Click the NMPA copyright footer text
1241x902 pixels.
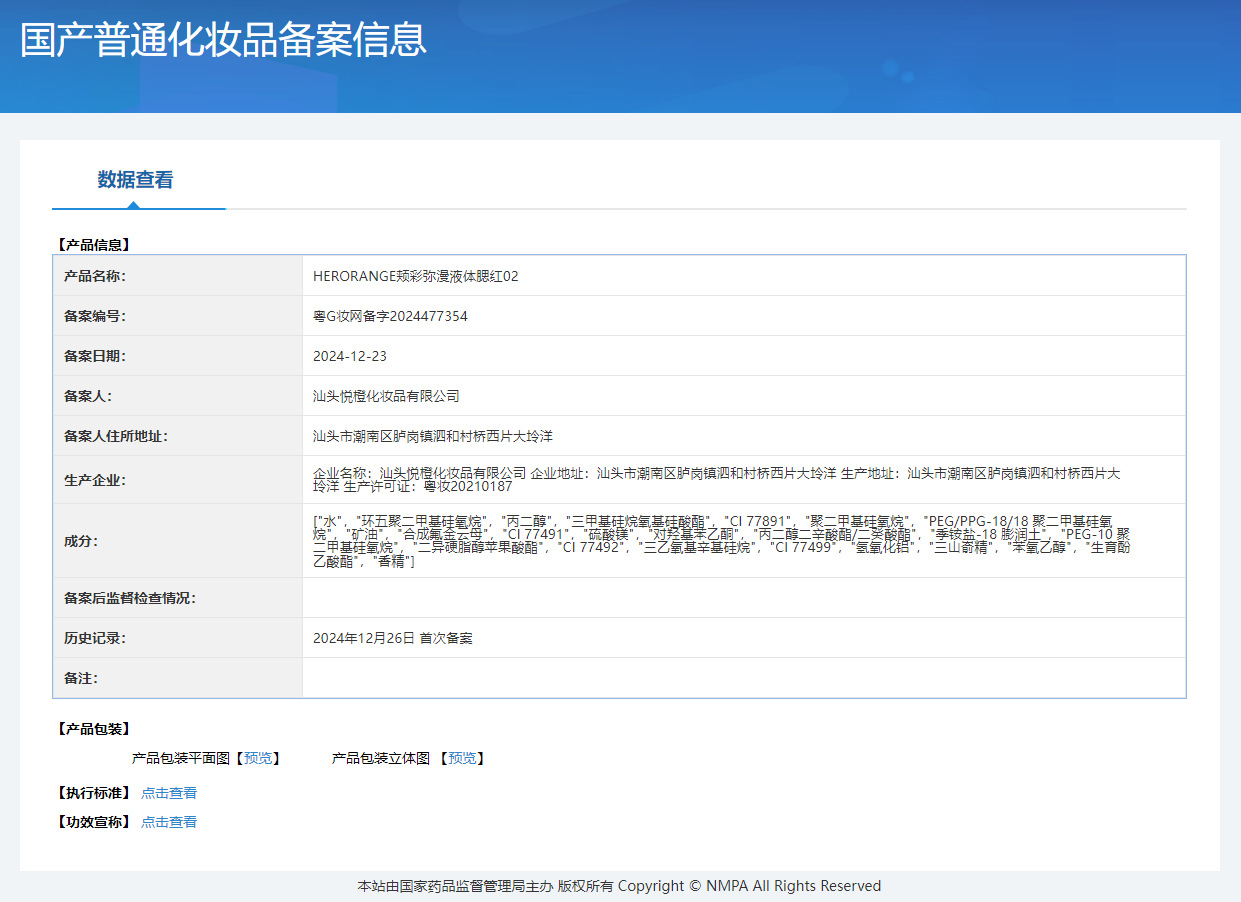pyautogui.click(x=620, y=886)
